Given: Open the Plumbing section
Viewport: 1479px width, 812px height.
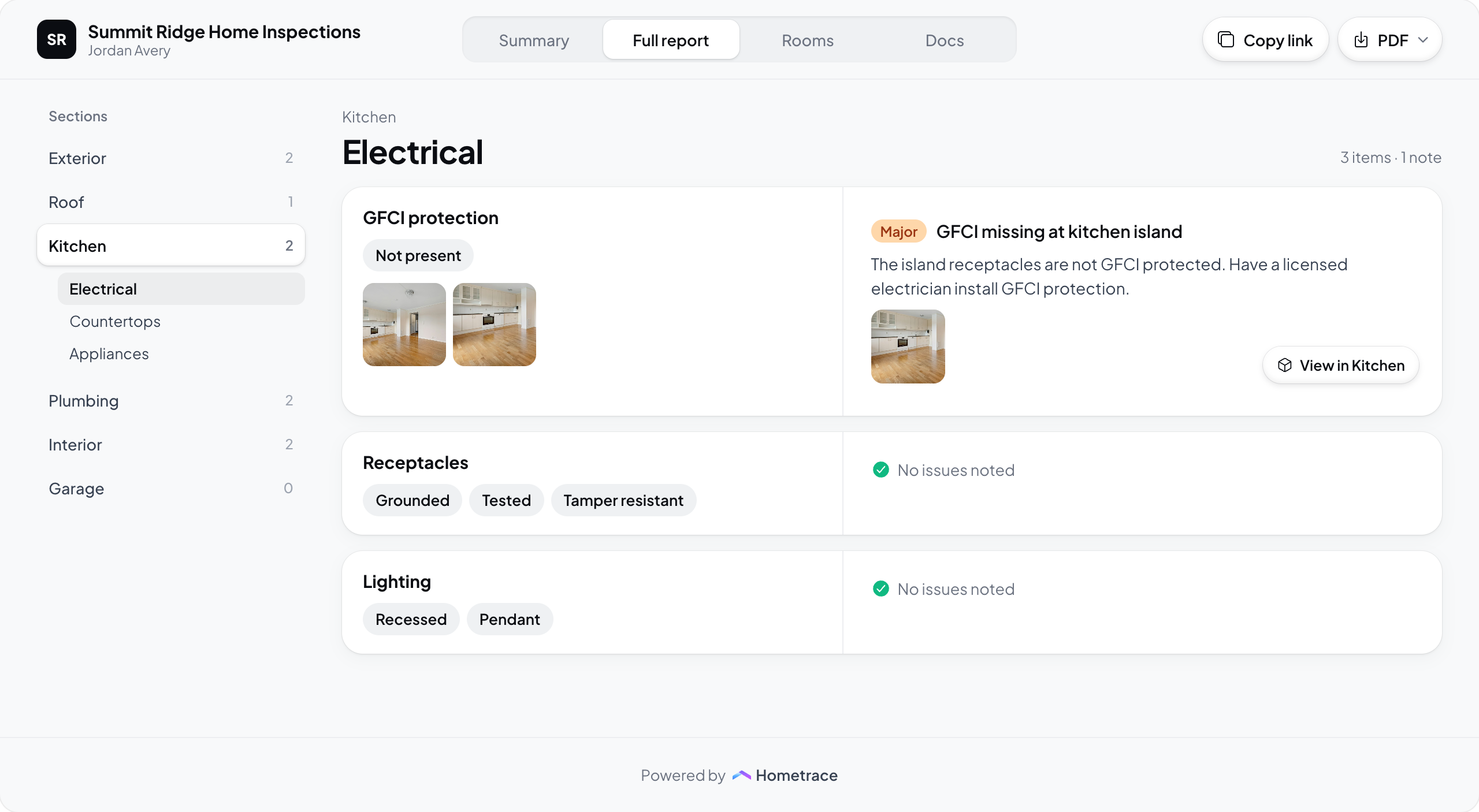Looking at the screenshot, I should 171,401.
